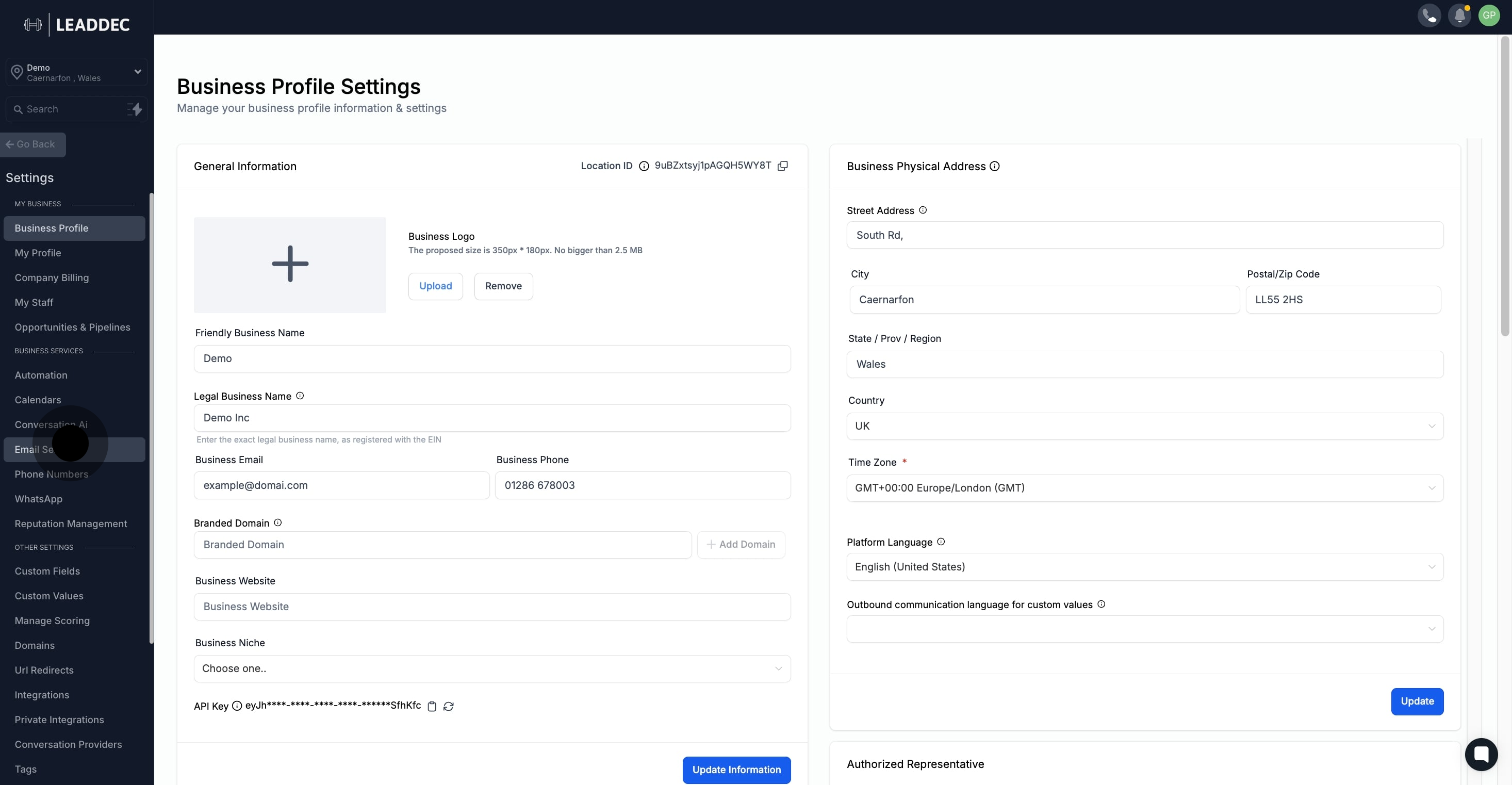1512x785 pixels.
Task: Click the Add Domain button
Action: pos(741,545)
